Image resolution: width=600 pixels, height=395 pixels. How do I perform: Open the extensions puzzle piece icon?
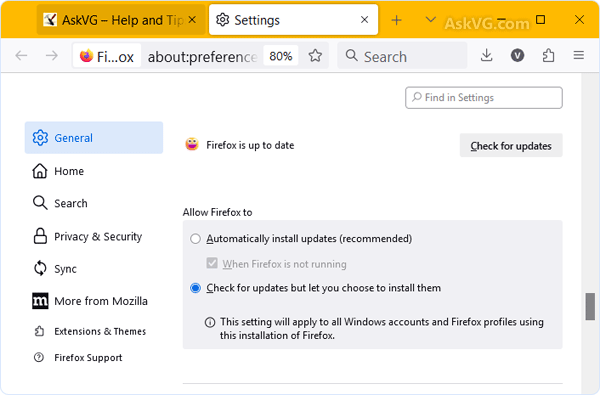(548, 55)
